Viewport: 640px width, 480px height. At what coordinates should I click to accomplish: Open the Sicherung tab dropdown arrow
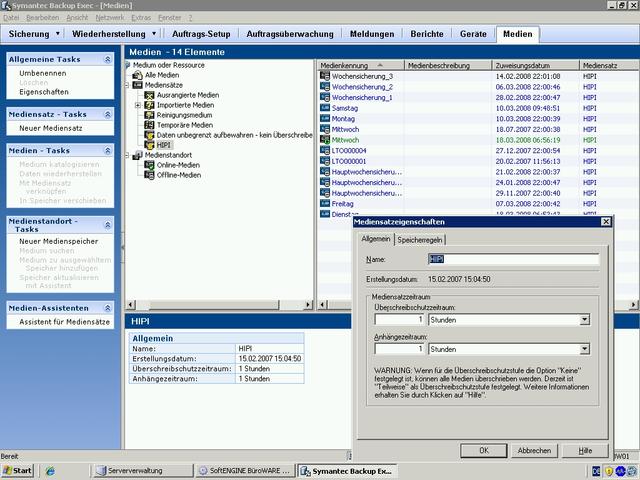click(58, 33)
